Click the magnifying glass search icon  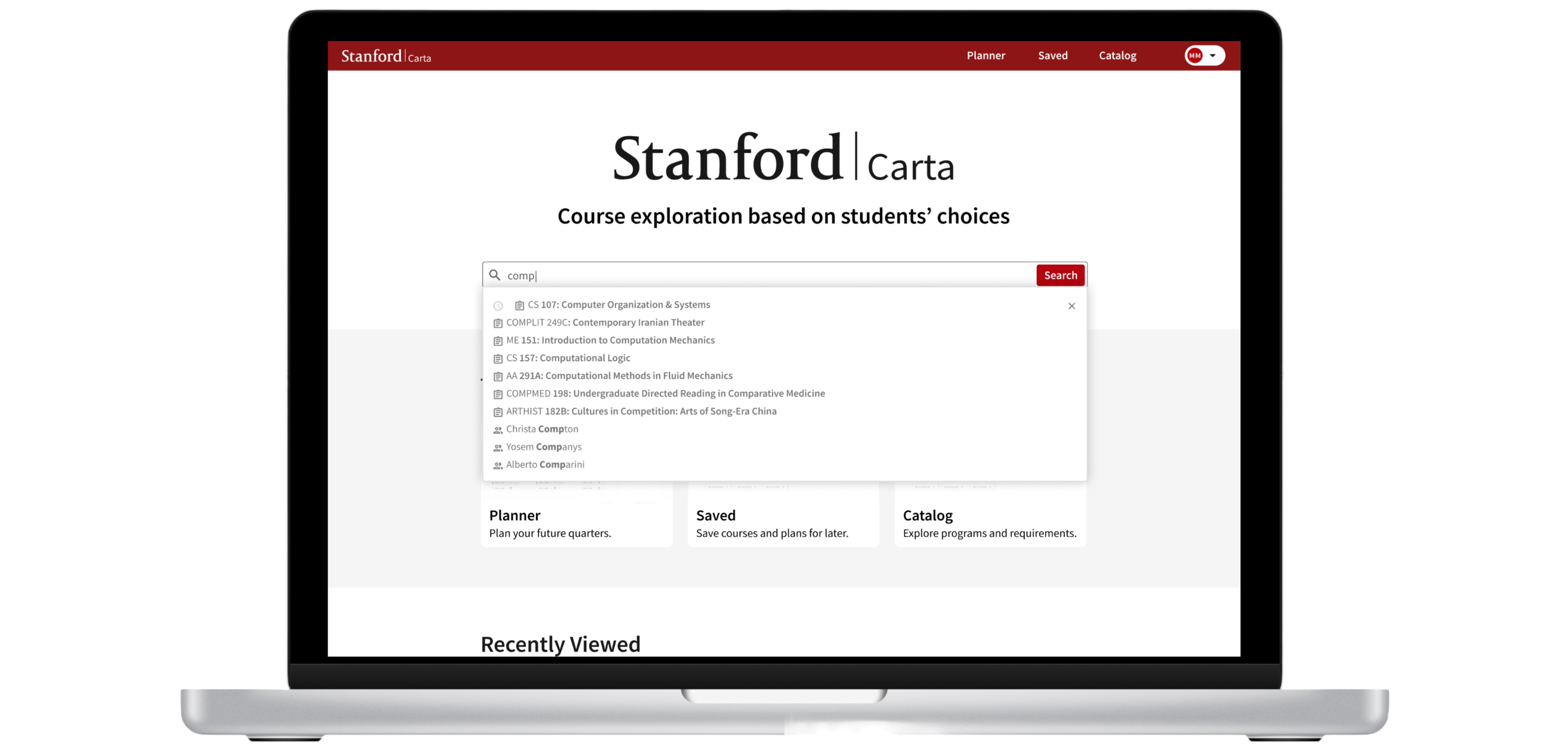tap(495, 275)
